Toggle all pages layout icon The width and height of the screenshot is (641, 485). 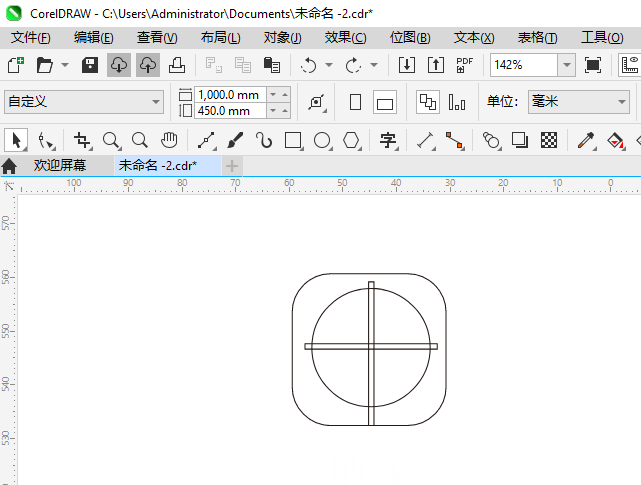(428, 102)
